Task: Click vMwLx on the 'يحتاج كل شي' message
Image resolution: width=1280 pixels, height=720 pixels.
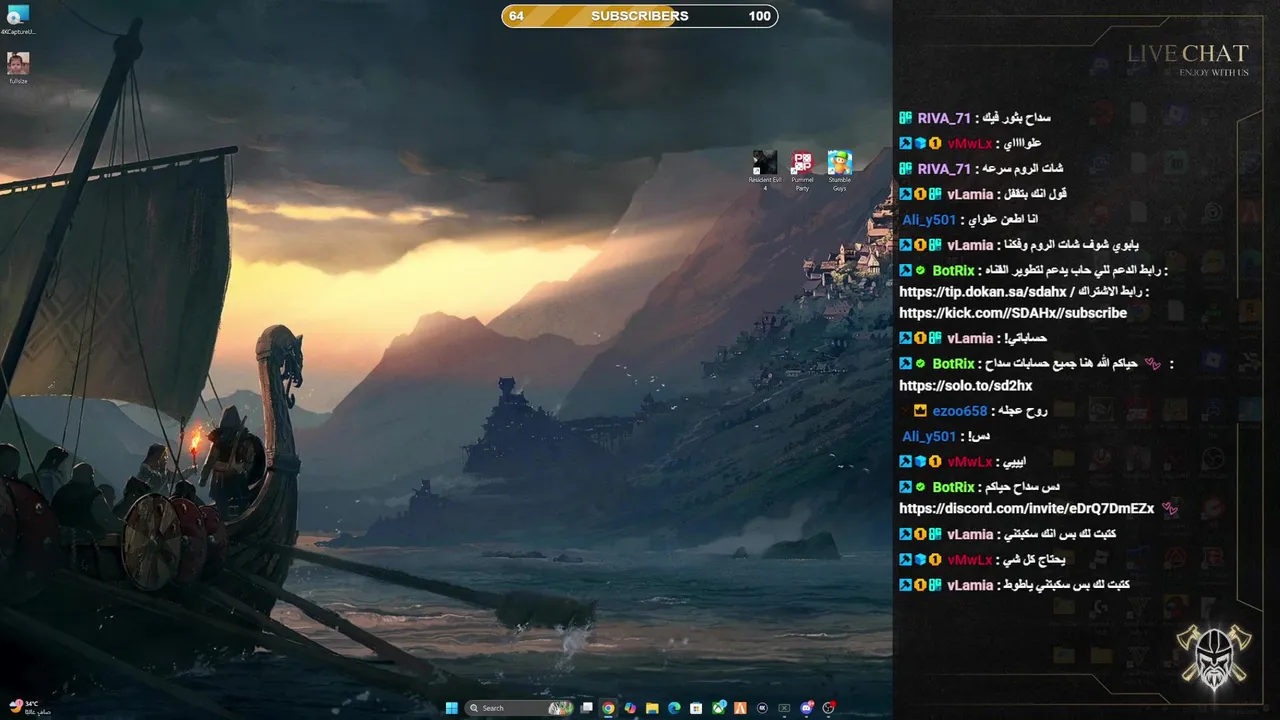Action: [970, 560]
